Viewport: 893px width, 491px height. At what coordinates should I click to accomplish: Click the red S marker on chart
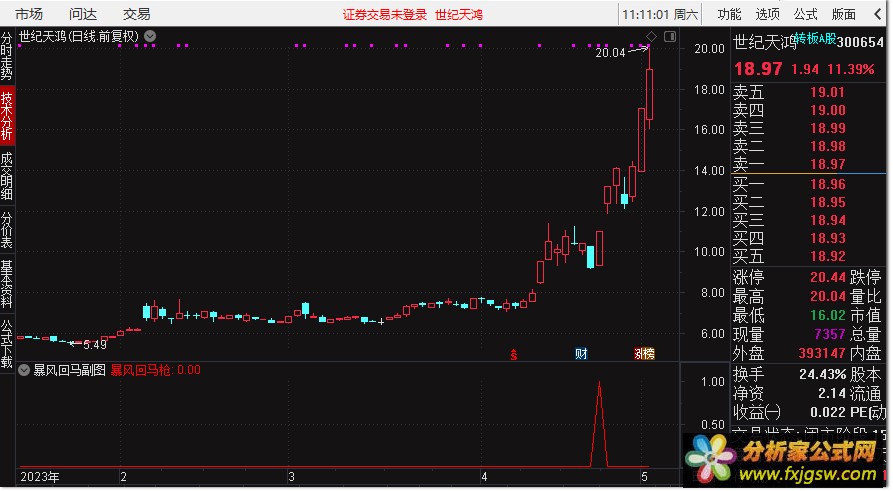coord(514,355)
